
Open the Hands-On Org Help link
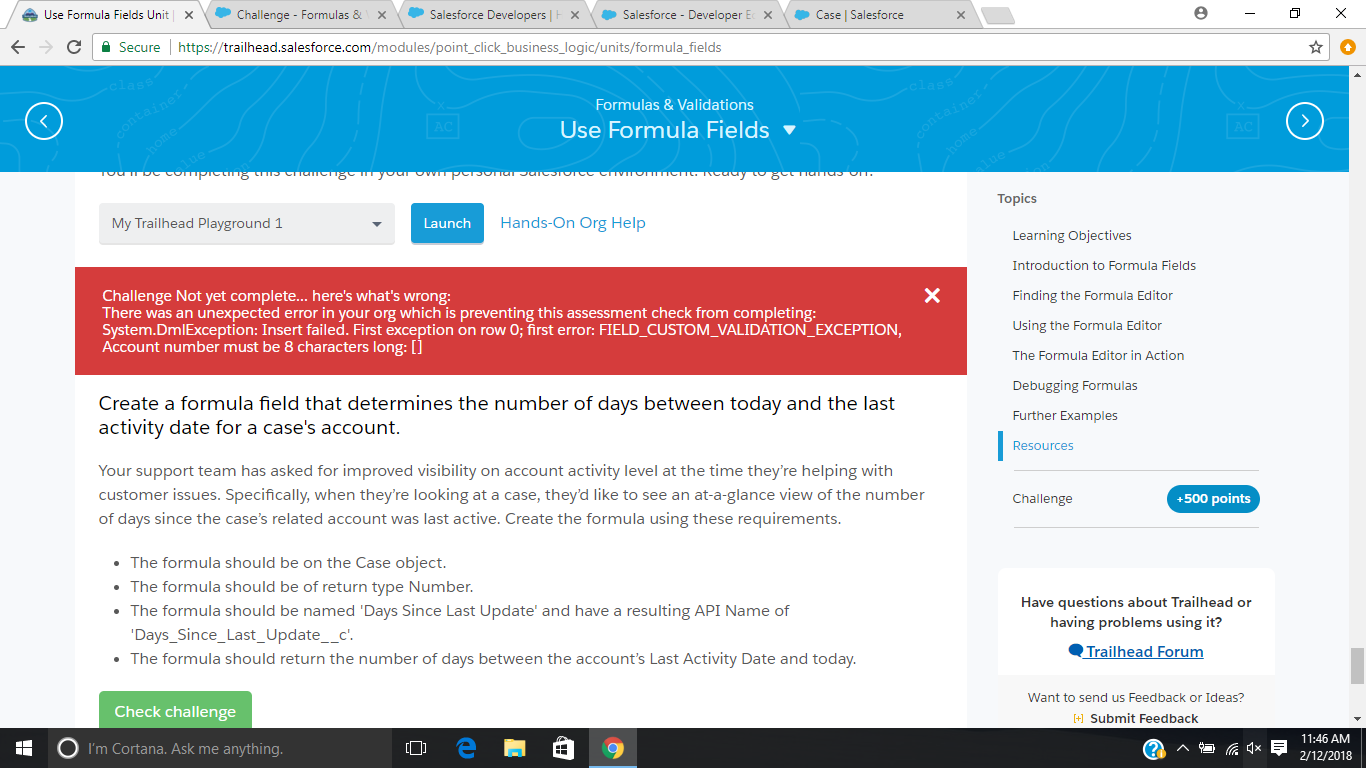coord(573,223)
